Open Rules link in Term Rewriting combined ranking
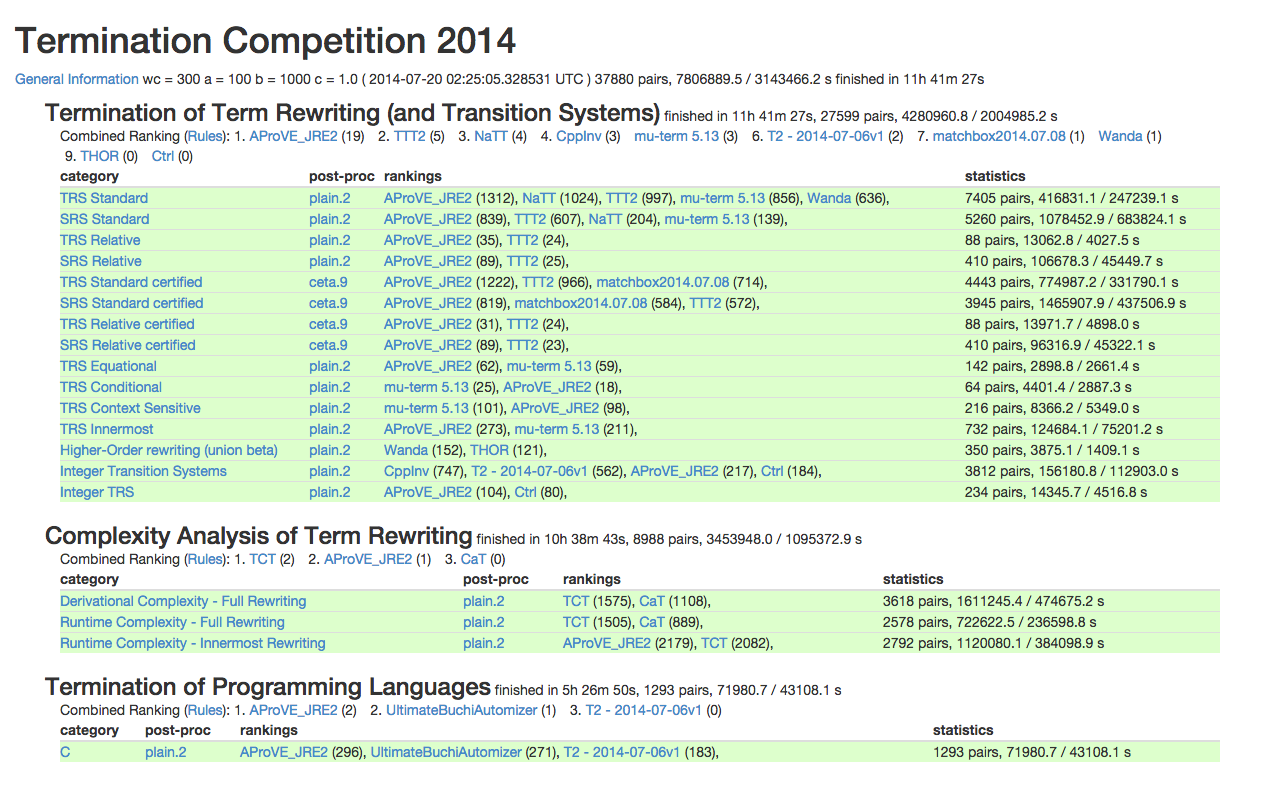The width and height of the screenshot is (1280, 785). tap(206, 136)
